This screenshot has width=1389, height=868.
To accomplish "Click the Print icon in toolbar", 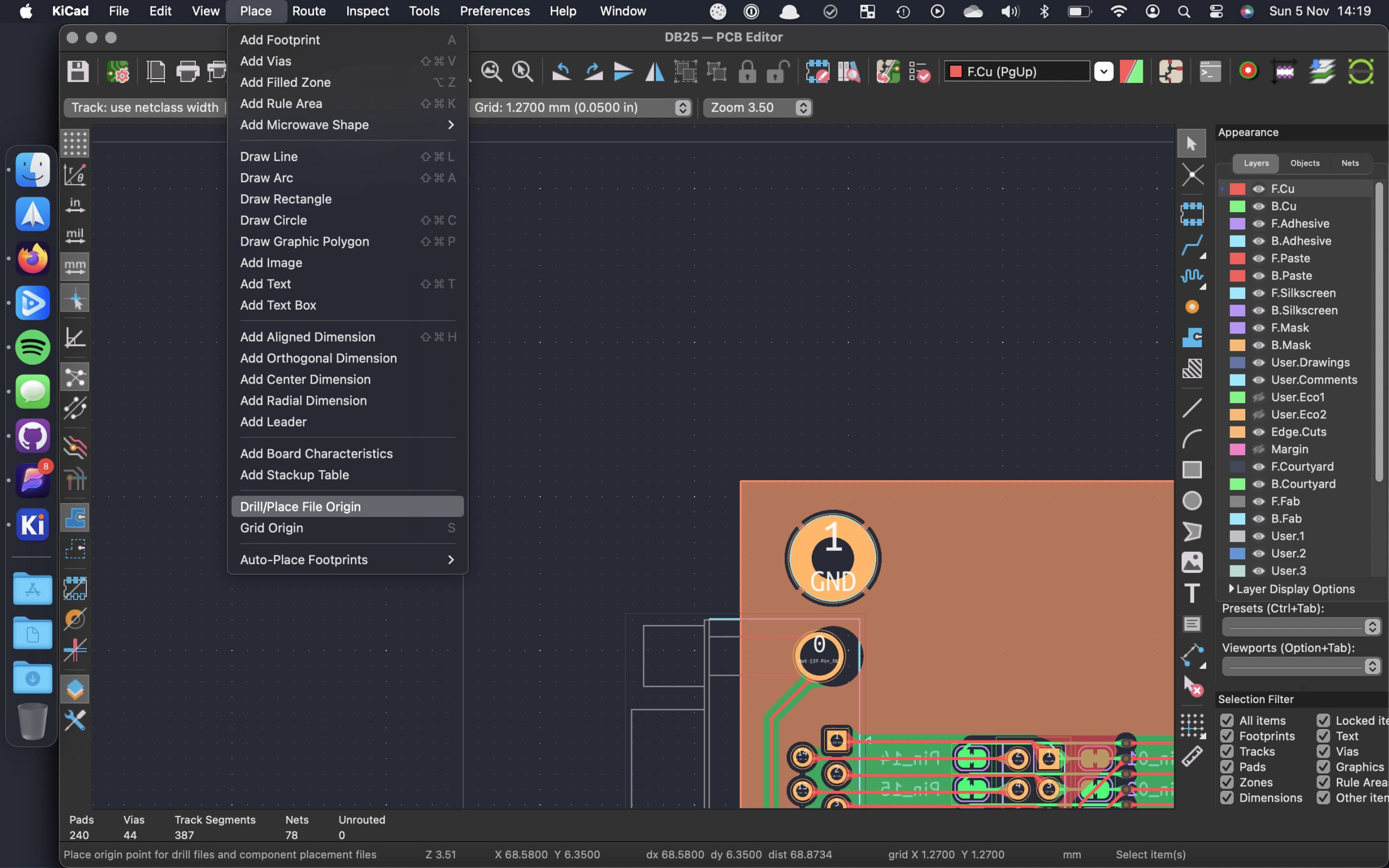I will point(187,72).
